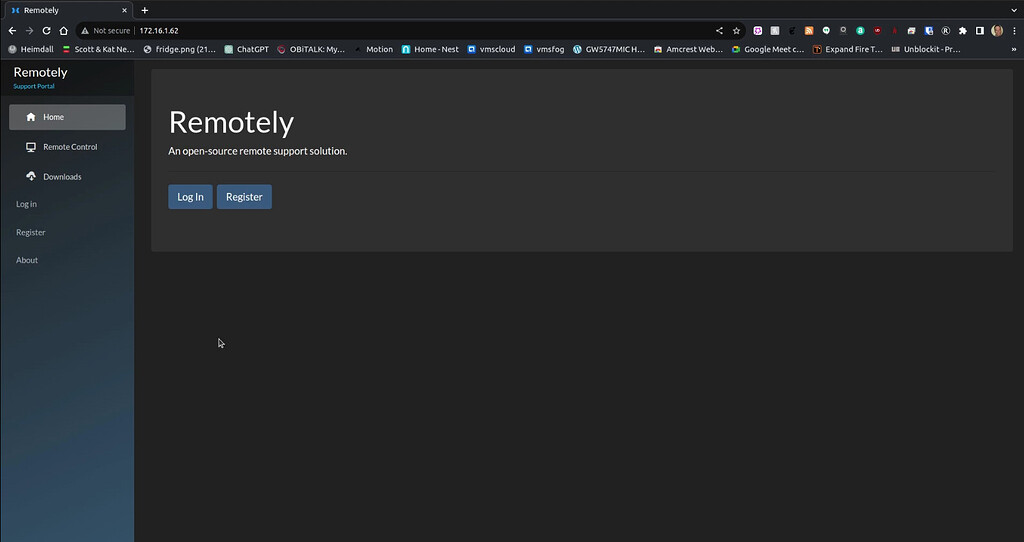Open the Home - Nest bookmark
This screenshot has height=542, width=1024.
tap(430, 49)
